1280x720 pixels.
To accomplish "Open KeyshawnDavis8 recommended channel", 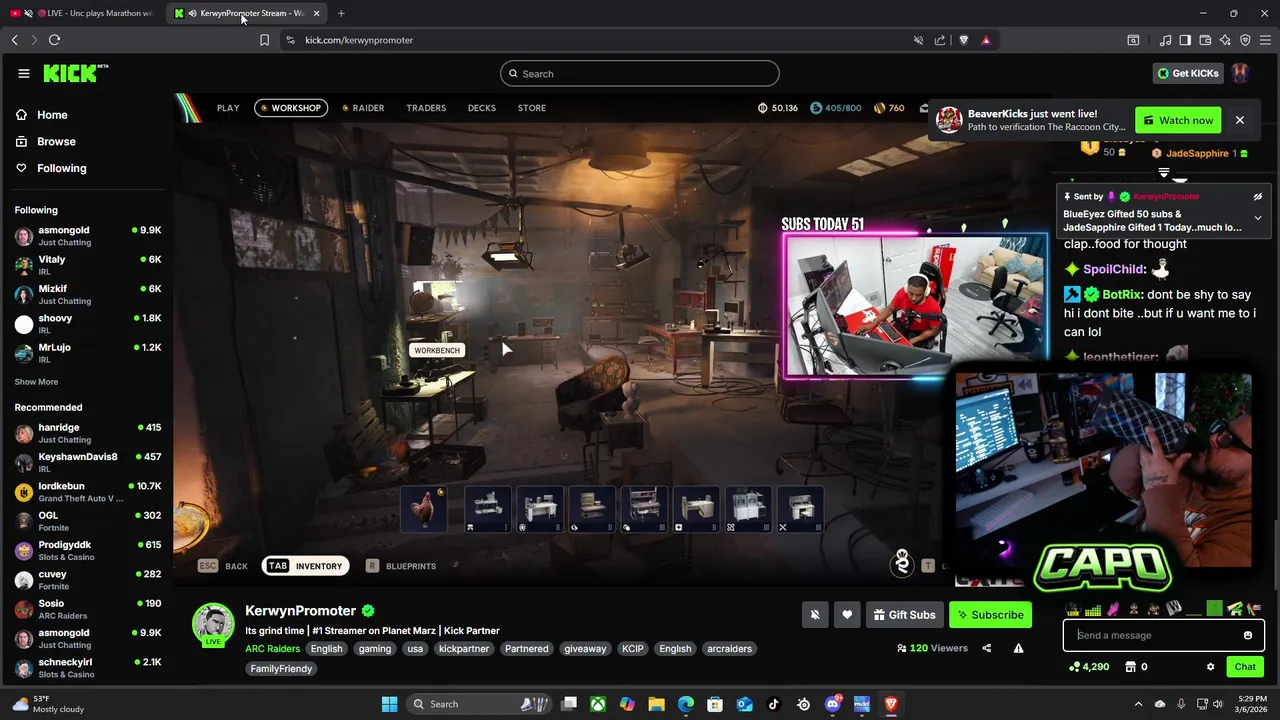I will click(87, 462).
